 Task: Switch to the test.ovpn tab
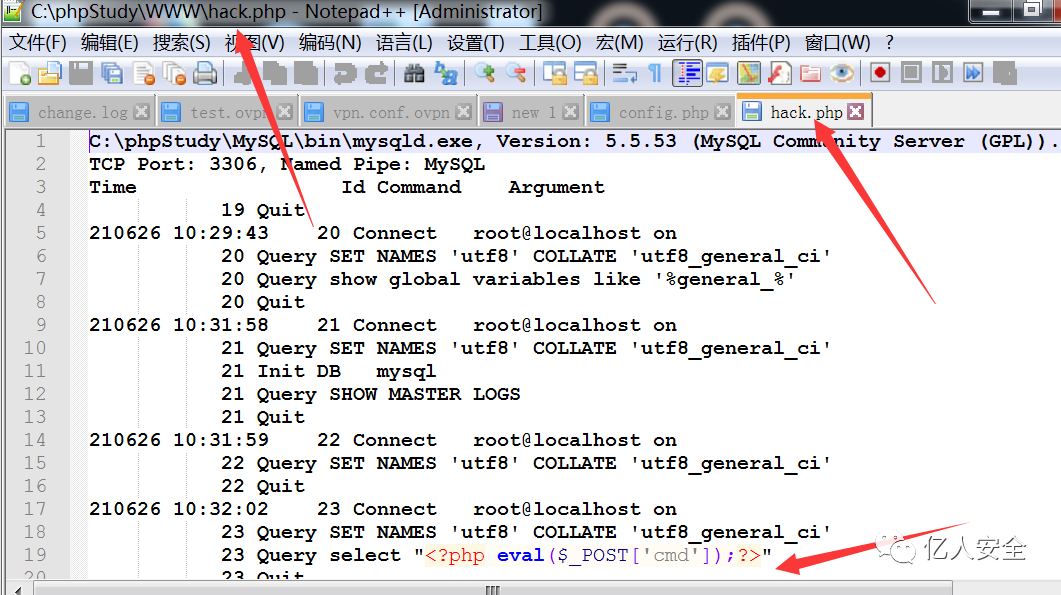click(x=227, y=112)
